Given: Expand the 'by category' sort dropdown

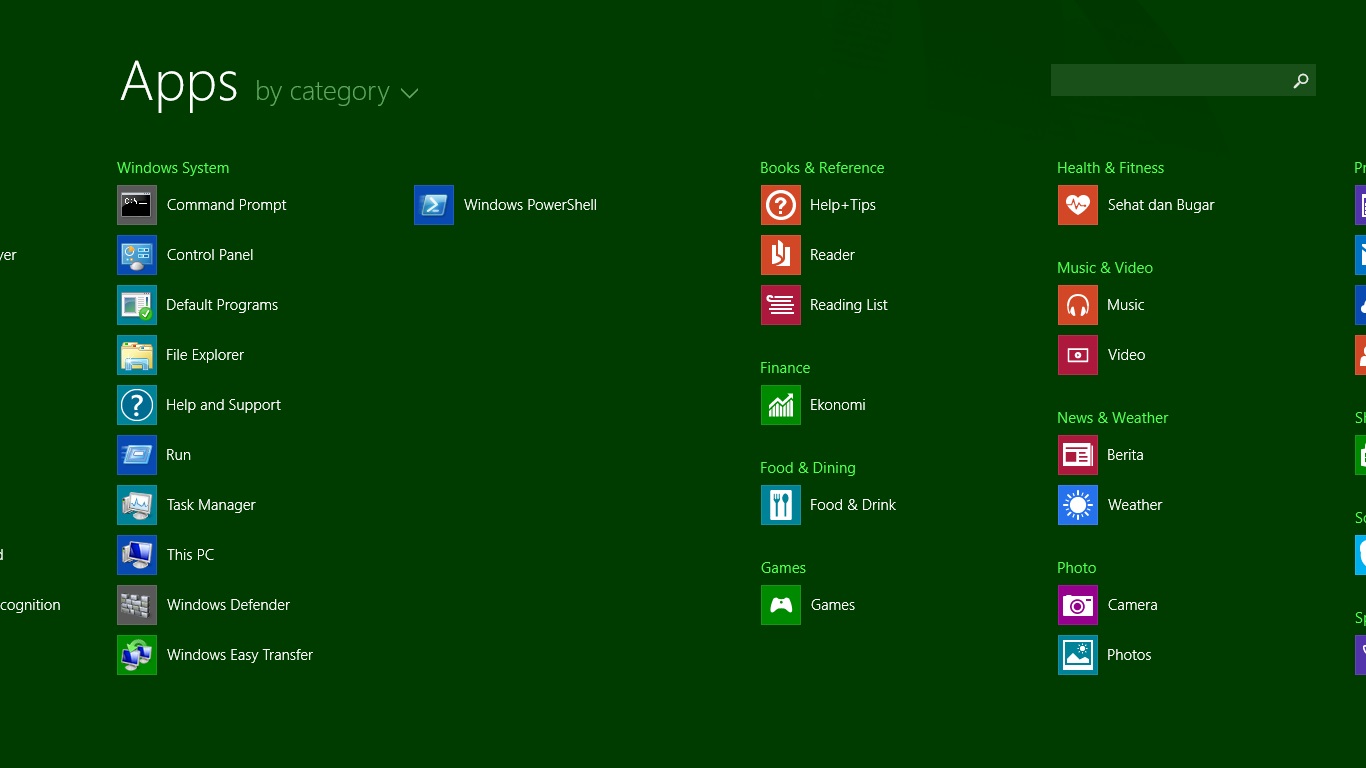Looking at the screenshot, I should coord(337,92).
